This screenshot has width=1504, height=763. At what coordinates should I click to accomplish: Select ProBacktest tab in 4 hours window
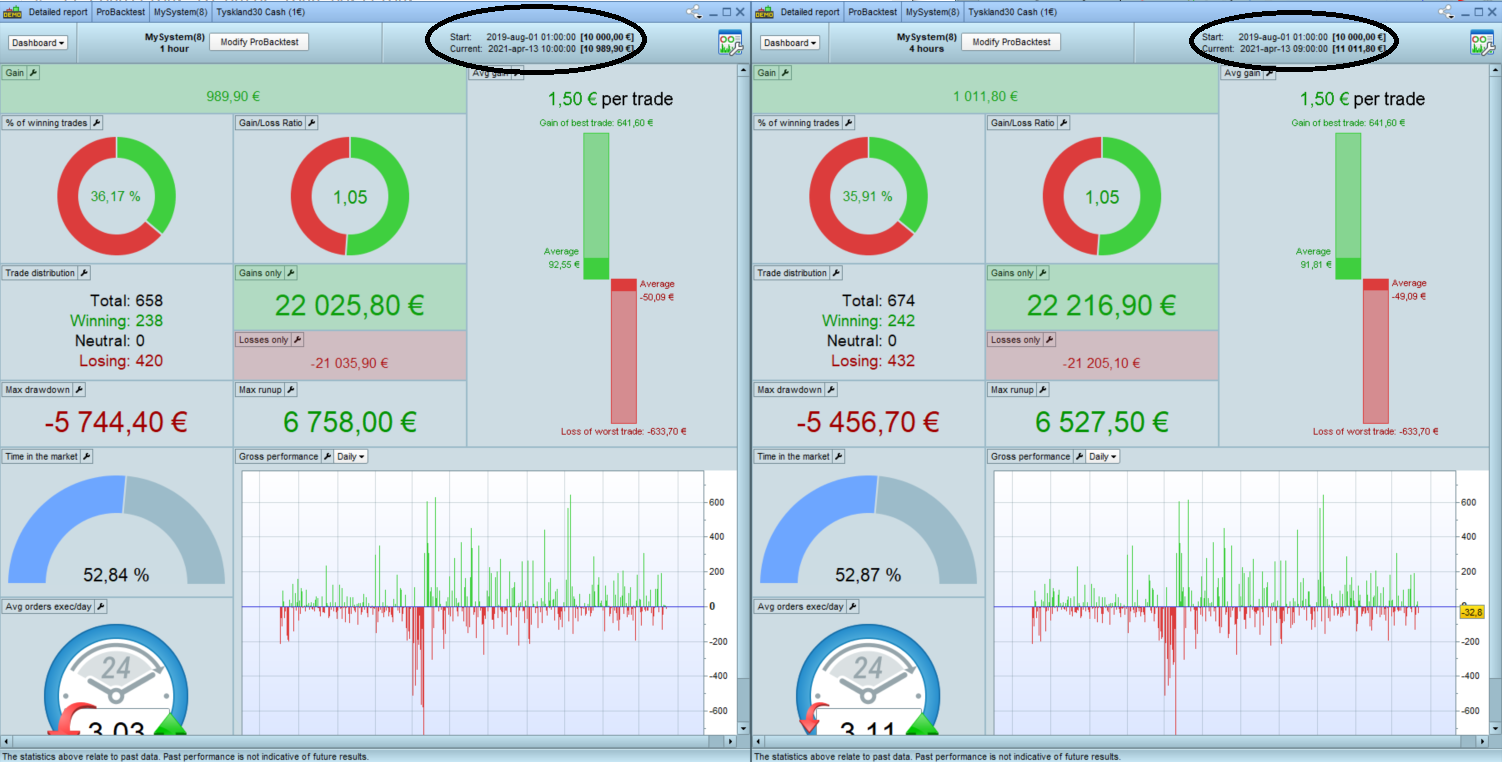tap(872, 12)
